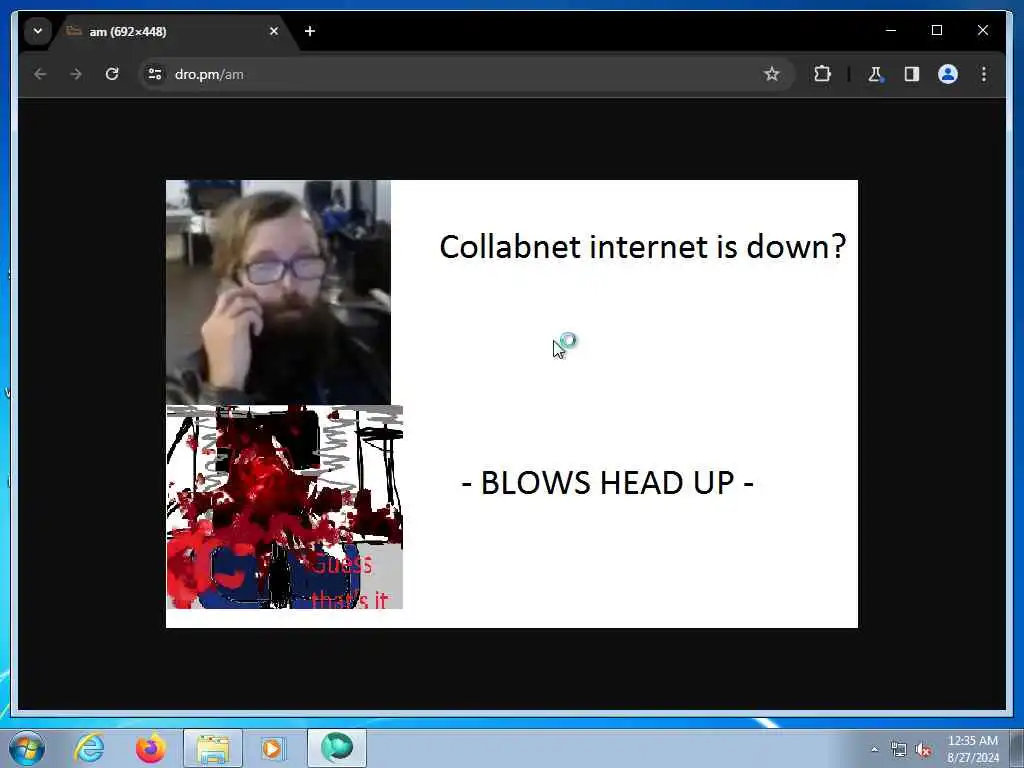The height and width of the screenshot is (768, 1024).
Task: Toggle the side panel
Action: click(x=912, y=74)
